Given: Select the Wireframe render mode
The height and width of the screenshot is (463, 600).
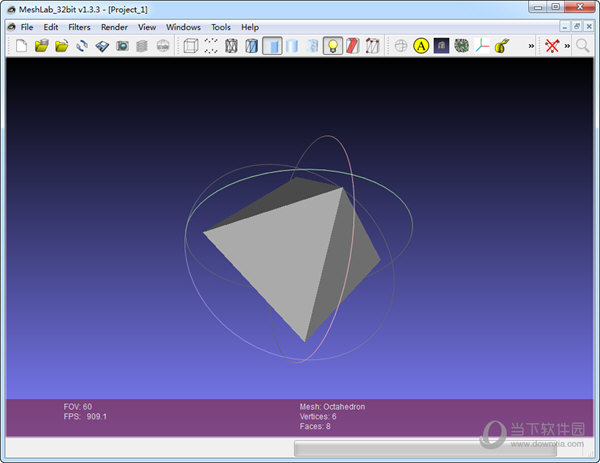Looking at the screenshot, I should [x=232, y=46].
